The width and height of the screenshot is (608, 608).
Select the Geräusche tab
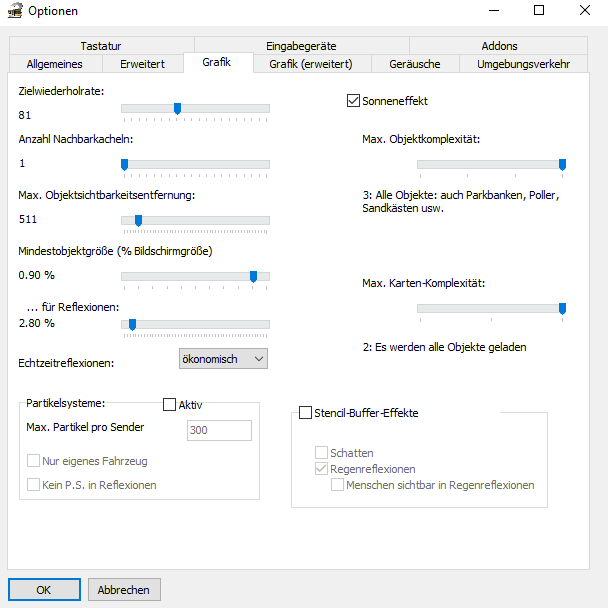415,64
